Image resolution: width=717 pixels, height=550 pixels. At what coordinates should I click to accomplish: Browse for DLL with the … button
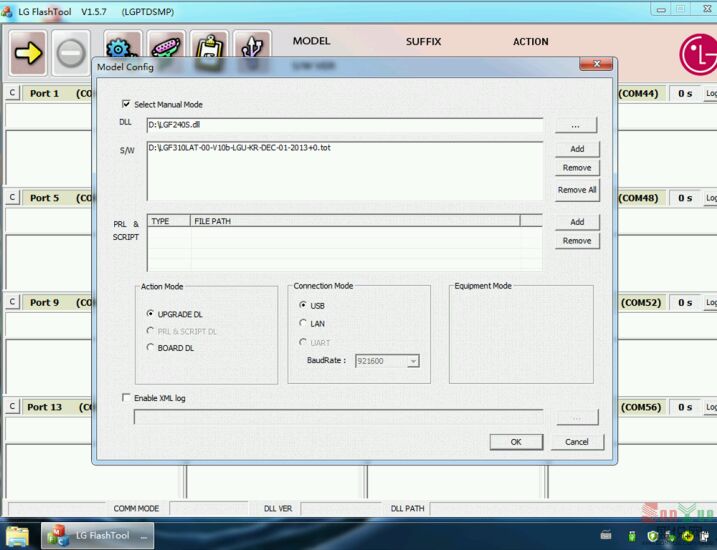pos(576,125)
